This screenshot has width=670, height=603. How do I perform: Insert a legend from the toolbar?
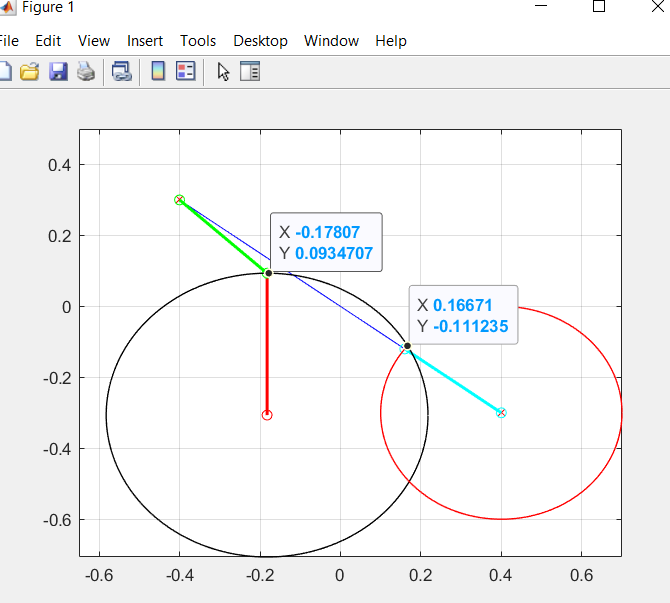point(185,72)
